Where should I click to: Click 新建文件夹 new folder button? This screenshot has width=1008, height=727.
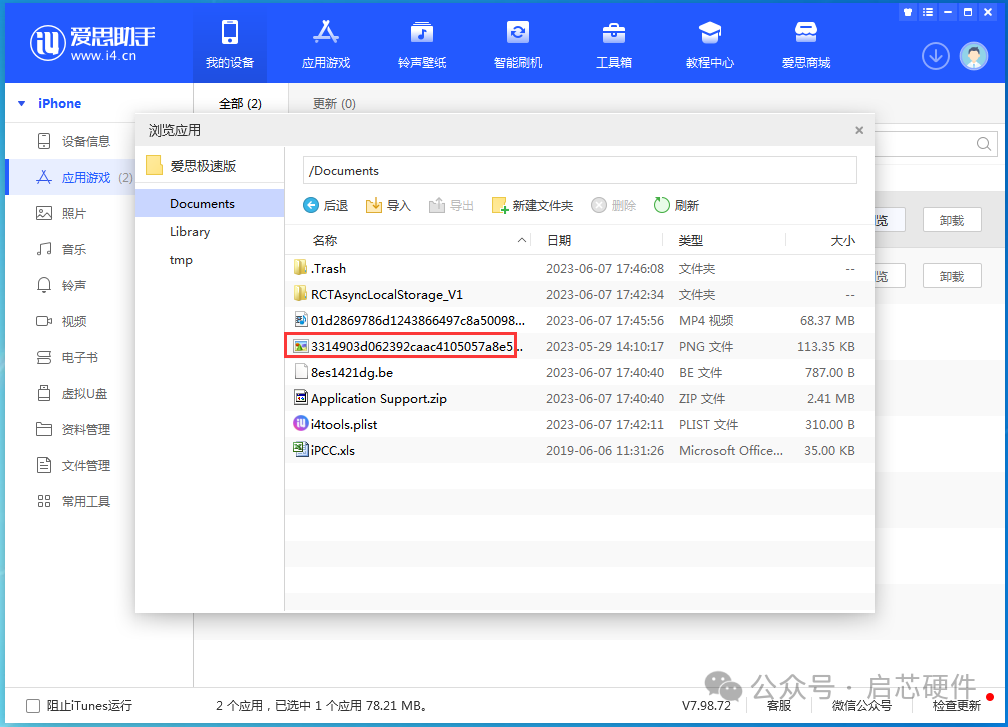[x=532, y=205]
